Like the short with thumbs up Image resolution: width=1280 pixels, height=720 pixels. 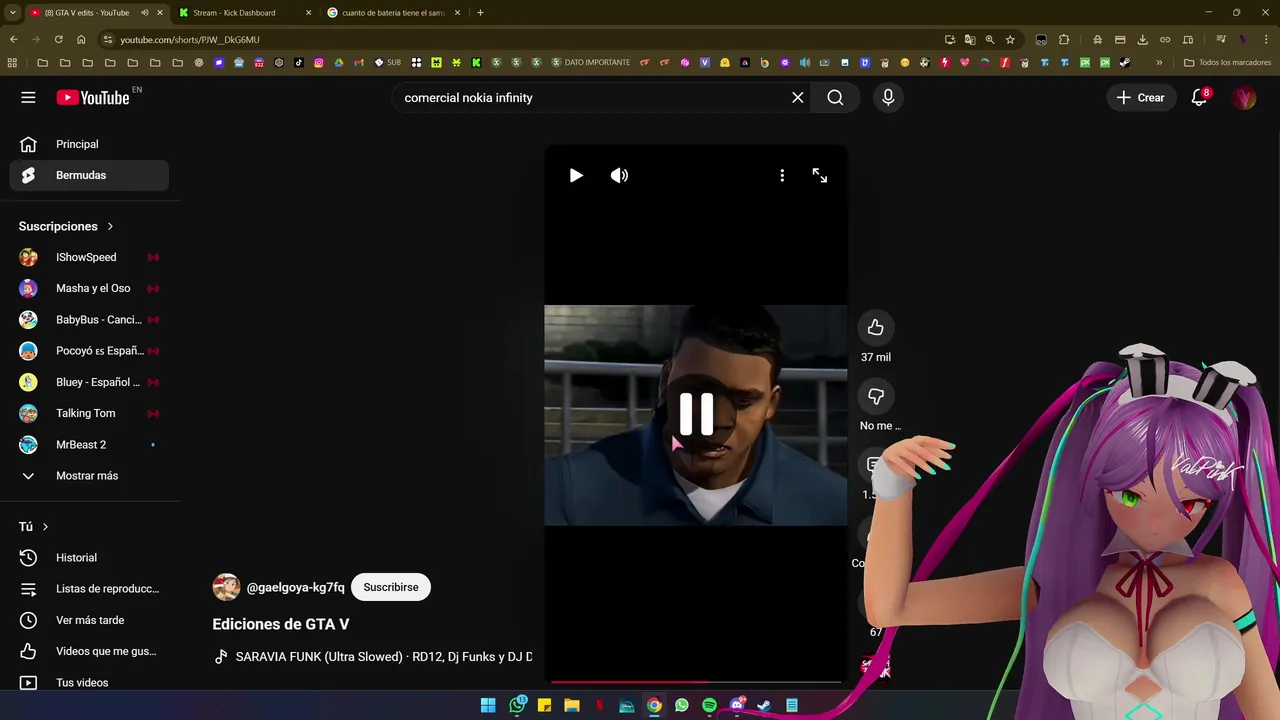point(876,327)
